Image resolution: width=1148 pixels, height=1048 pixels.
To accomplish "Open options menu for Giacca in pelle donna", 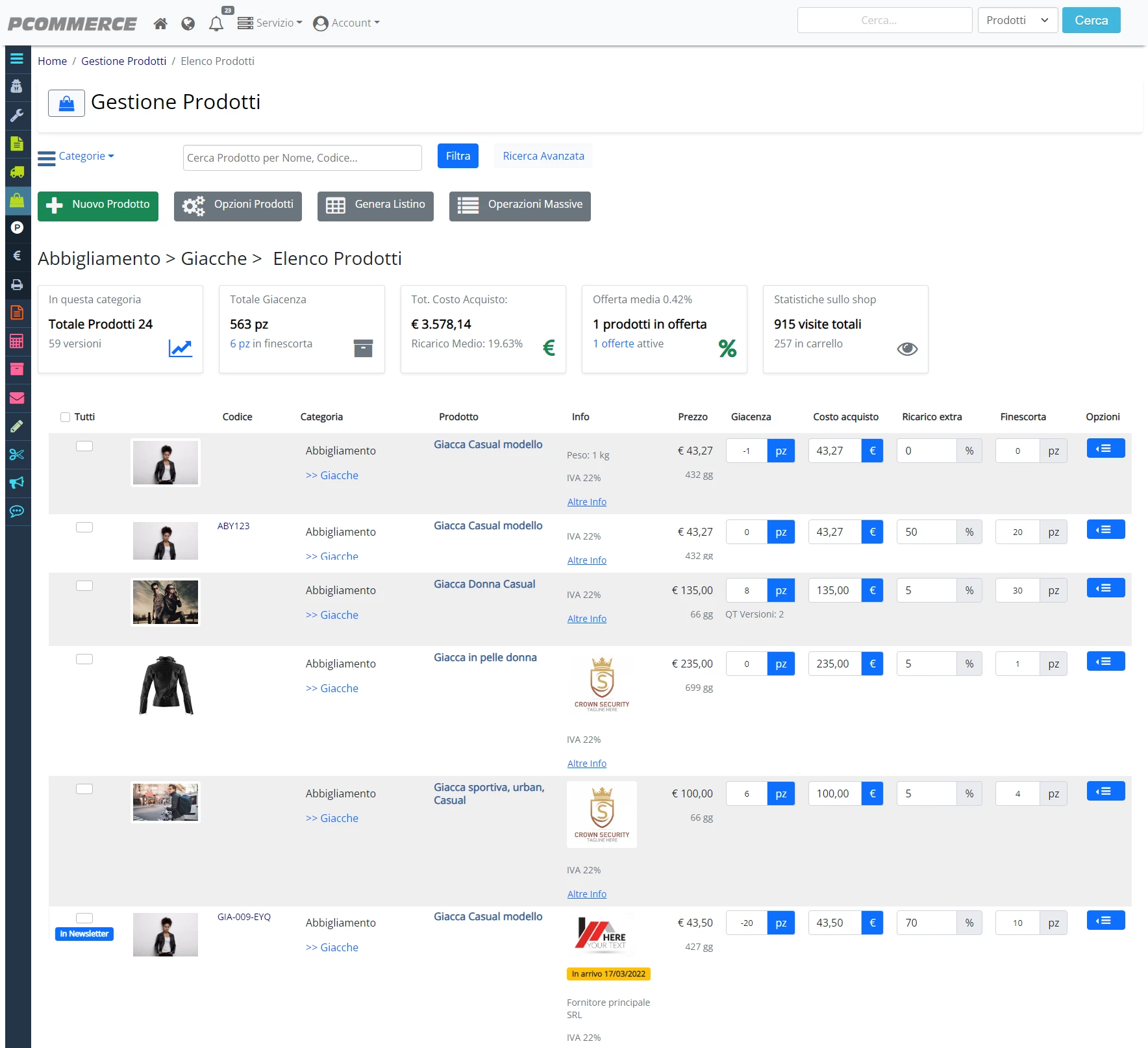I will pyautogui.click(x=1106, y=662).
